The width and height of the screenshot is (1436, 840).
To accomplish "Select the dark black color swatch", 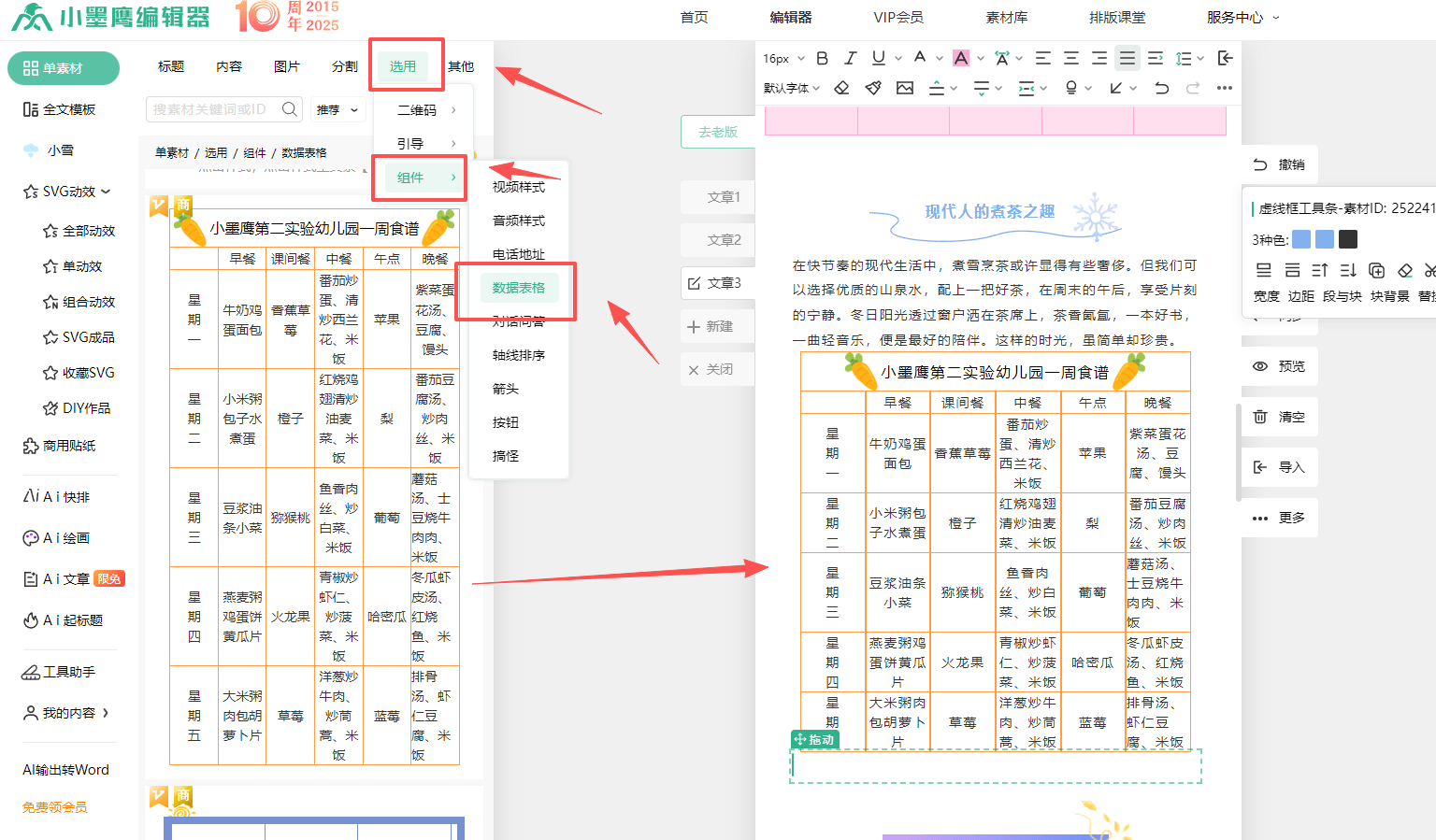I will [1347, 239].
